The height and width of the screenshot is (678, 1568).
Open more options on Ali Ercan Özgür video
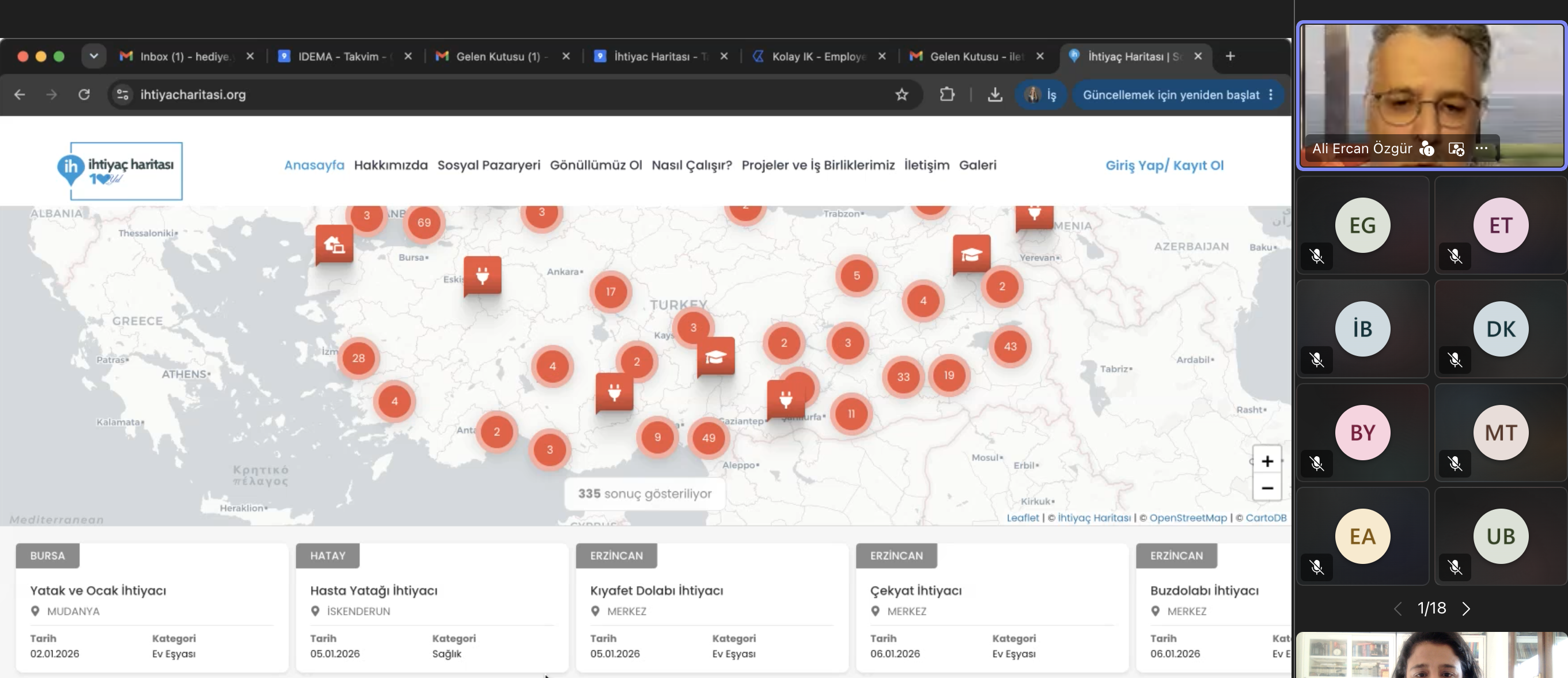pos(1481,148)
